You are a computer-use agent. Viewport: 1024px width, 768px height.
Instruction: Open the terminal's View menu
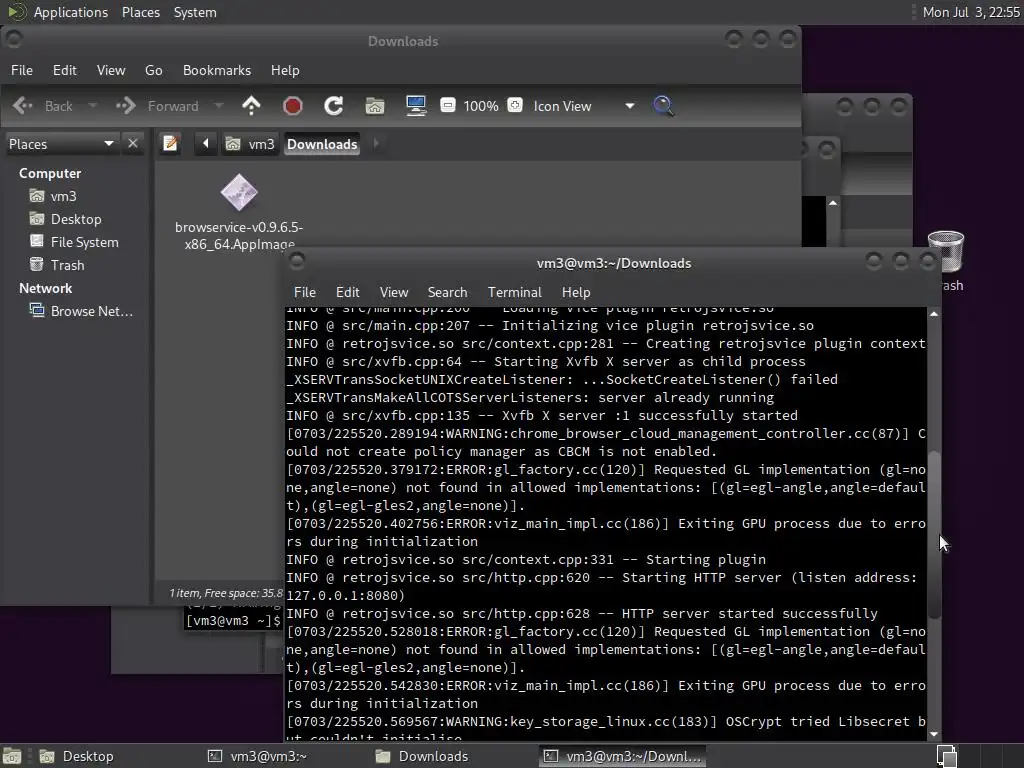pos(394,292)
